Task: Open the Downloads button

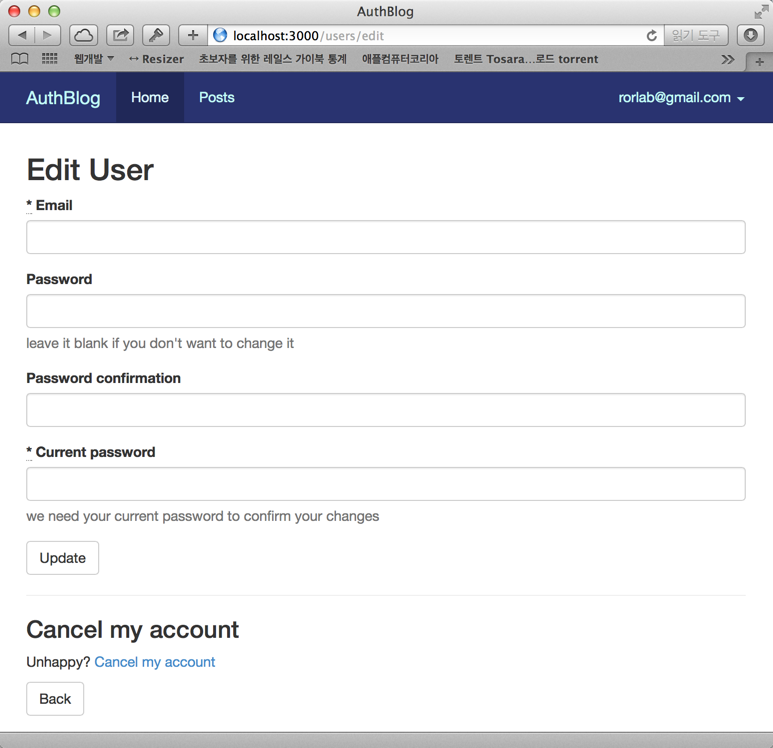Action: click(750, 35)
